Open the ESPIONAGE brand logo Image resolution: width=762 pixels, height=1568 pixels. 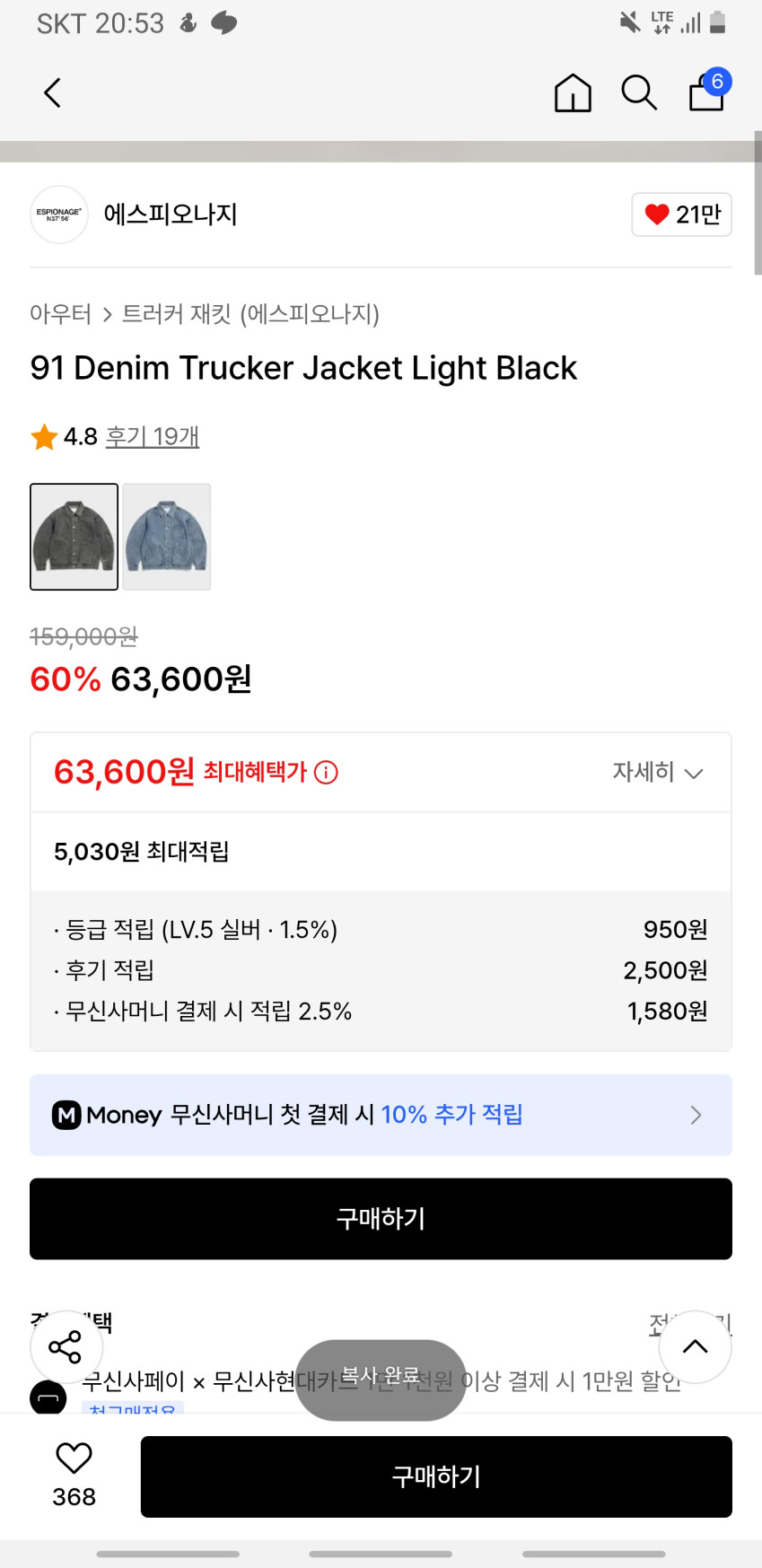tap(59, 215)
